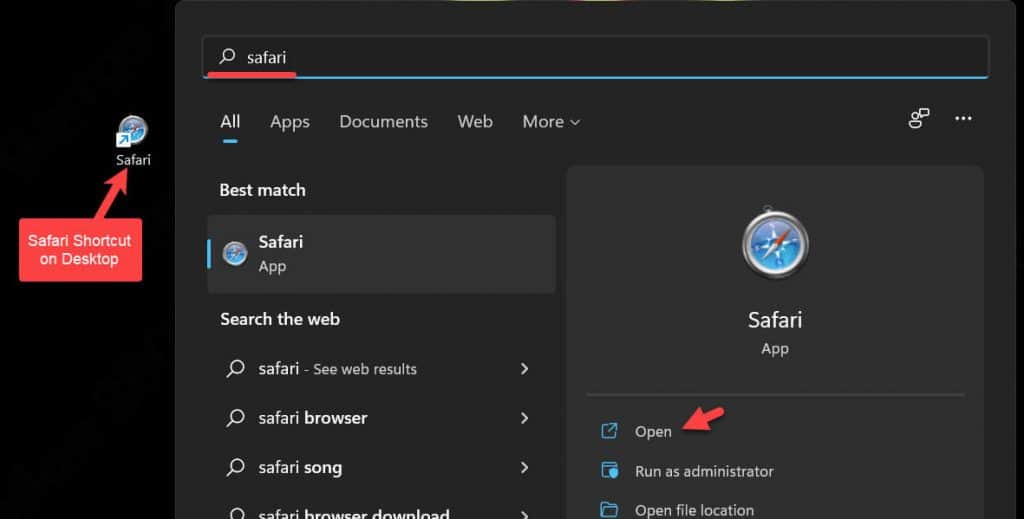Image resolution: width=1024 pixels, height=519 pixels.
Task: Open the Safari shortcut icon on the desktop
Action: coord(132,133)
